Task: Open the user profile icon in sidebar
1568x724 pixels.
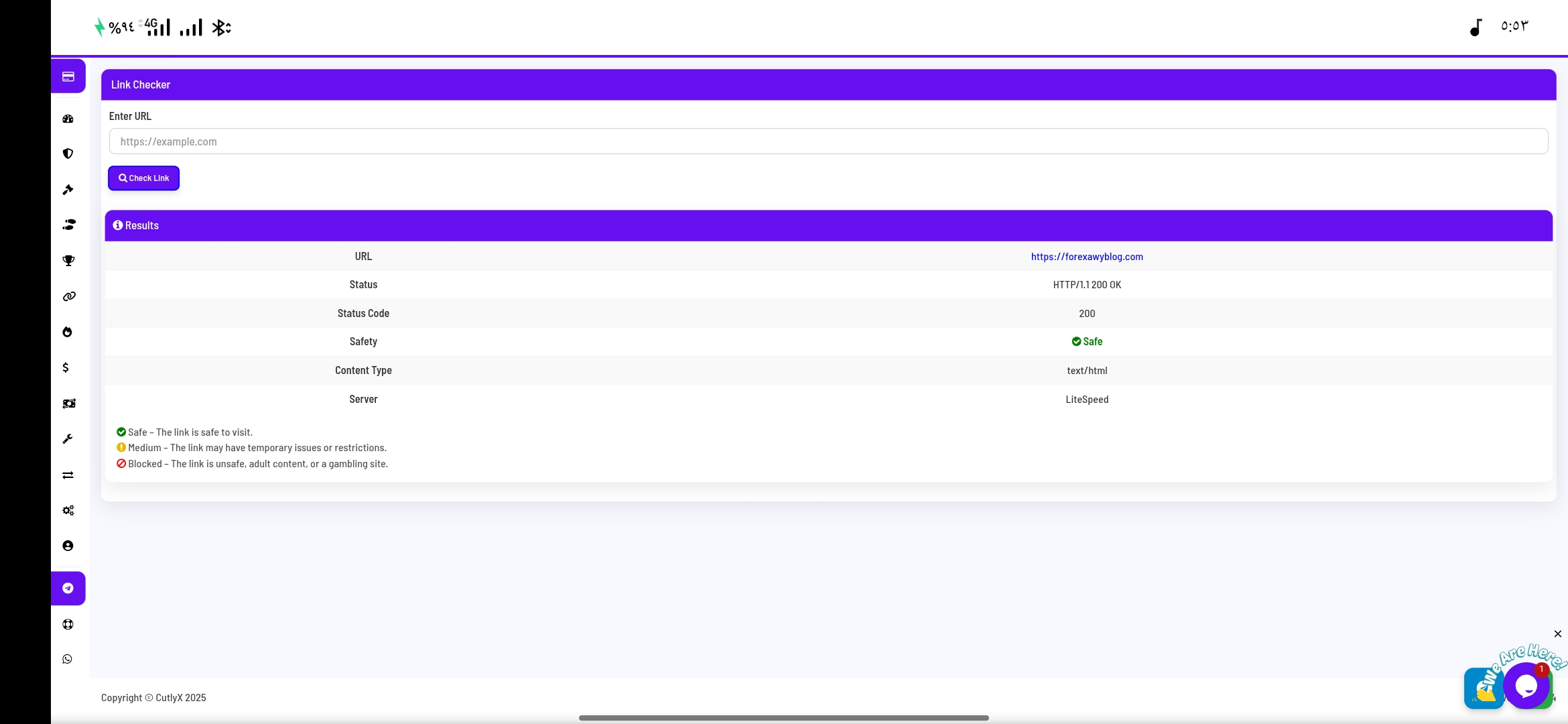Action: [68, 546]
